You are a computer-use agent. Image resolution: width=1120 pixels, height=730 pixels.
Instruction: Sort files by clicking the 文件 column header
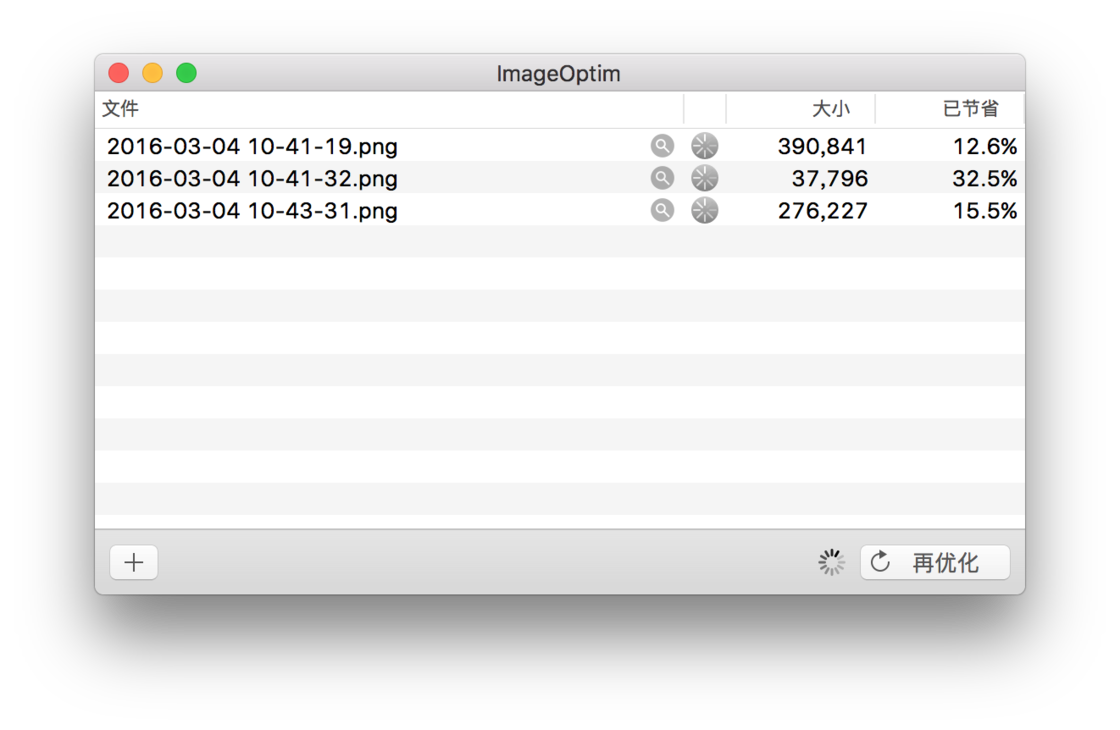(121, 108)
